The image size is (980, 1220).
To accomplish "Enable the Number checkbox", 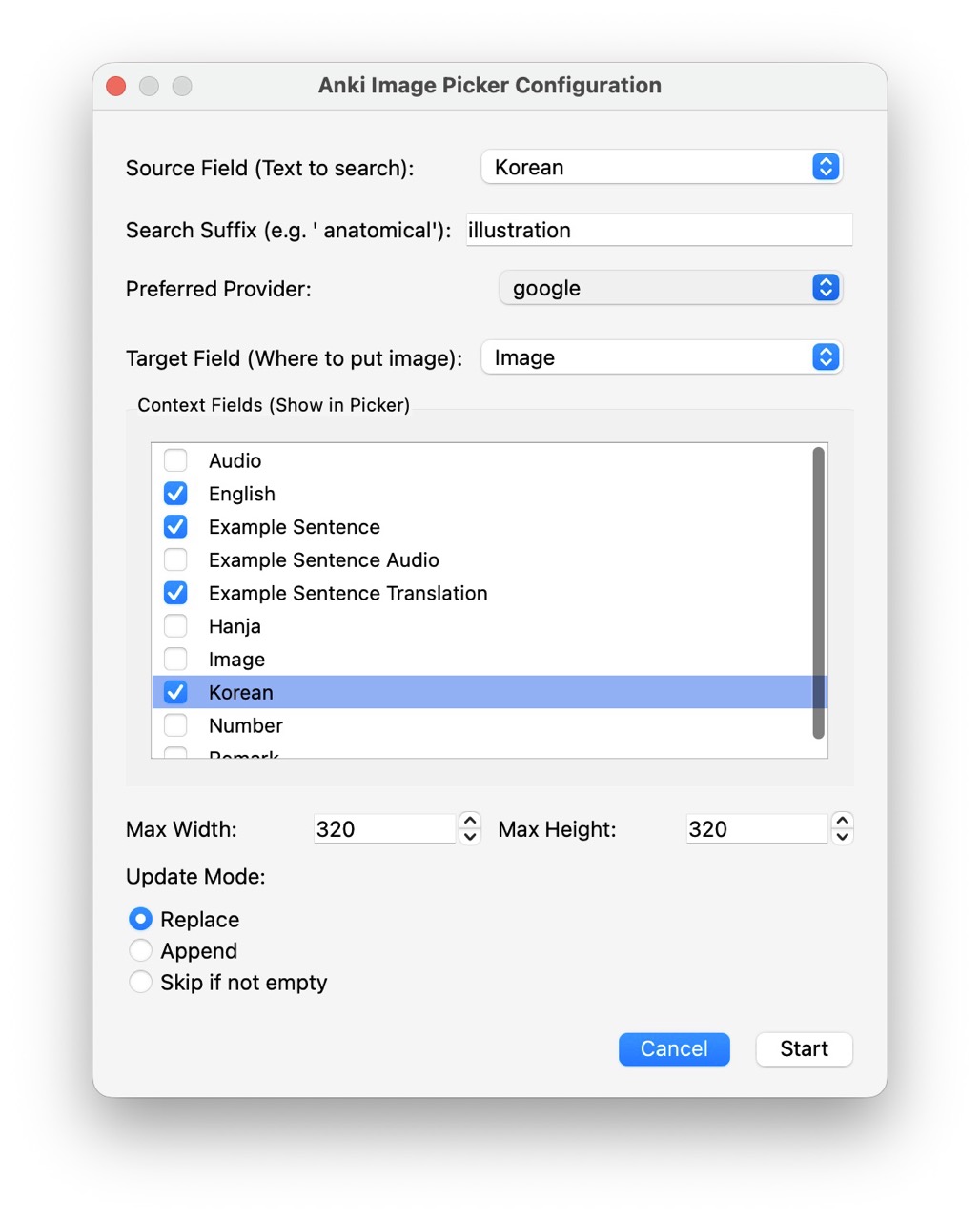I will click(x=175, y=725).
